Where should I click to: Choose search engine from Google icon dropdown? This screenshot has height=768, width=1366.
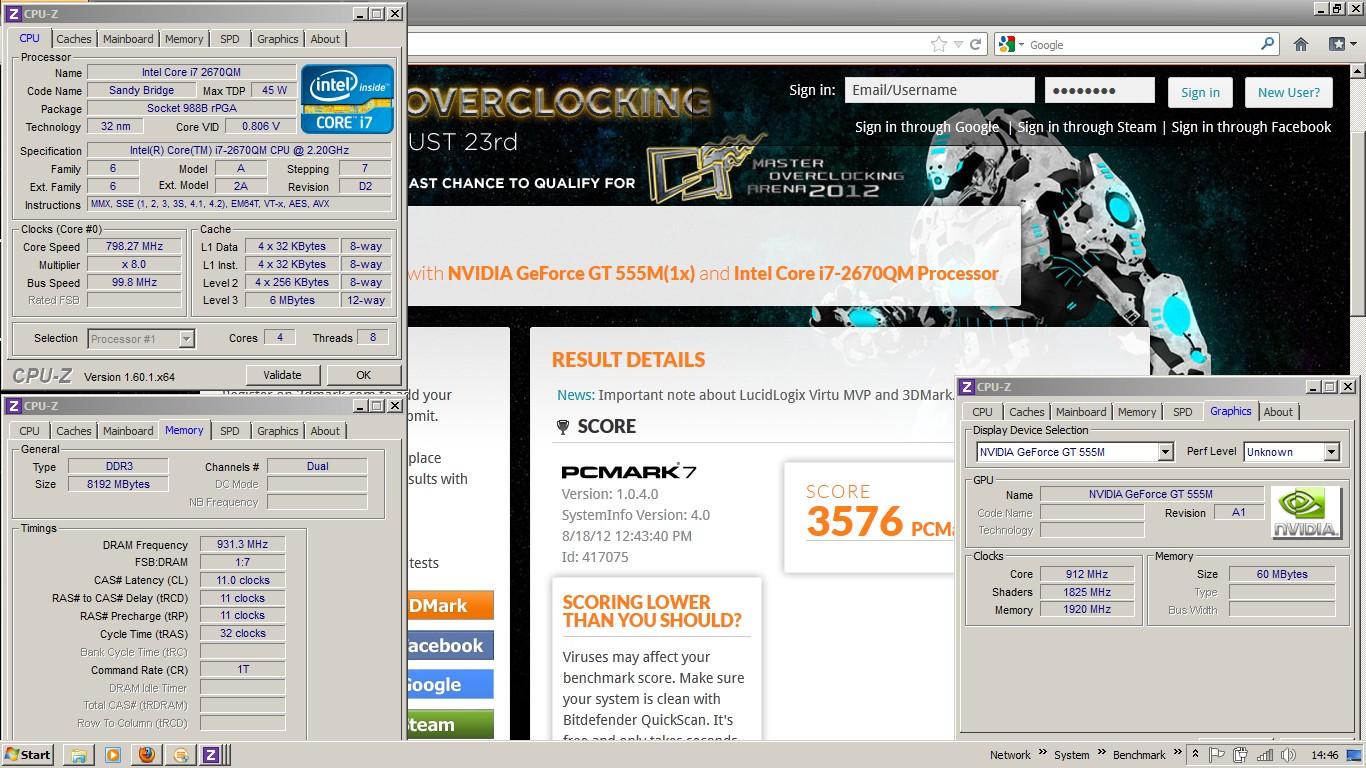1010,44
